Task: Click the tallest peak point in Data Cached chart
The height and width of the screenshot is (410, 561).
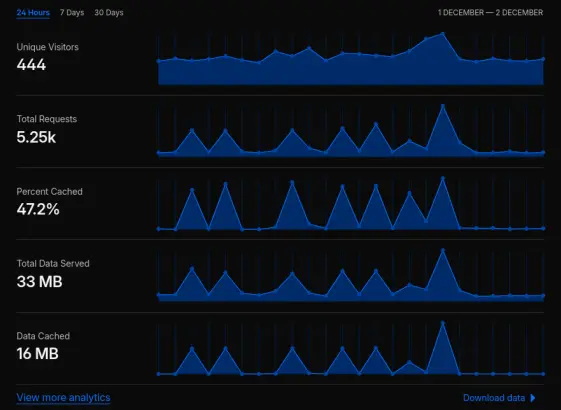Action: (443, 323)
